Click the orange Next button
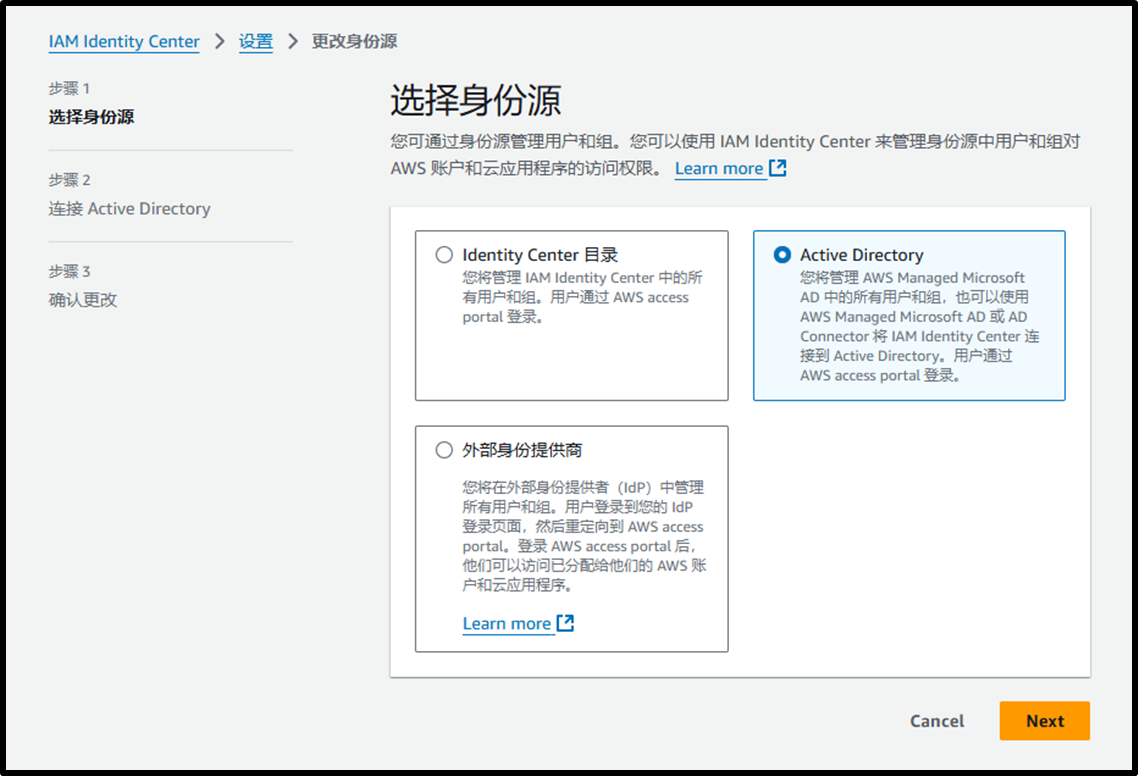Screen dimensions: 1138x776 (1044, 721)
